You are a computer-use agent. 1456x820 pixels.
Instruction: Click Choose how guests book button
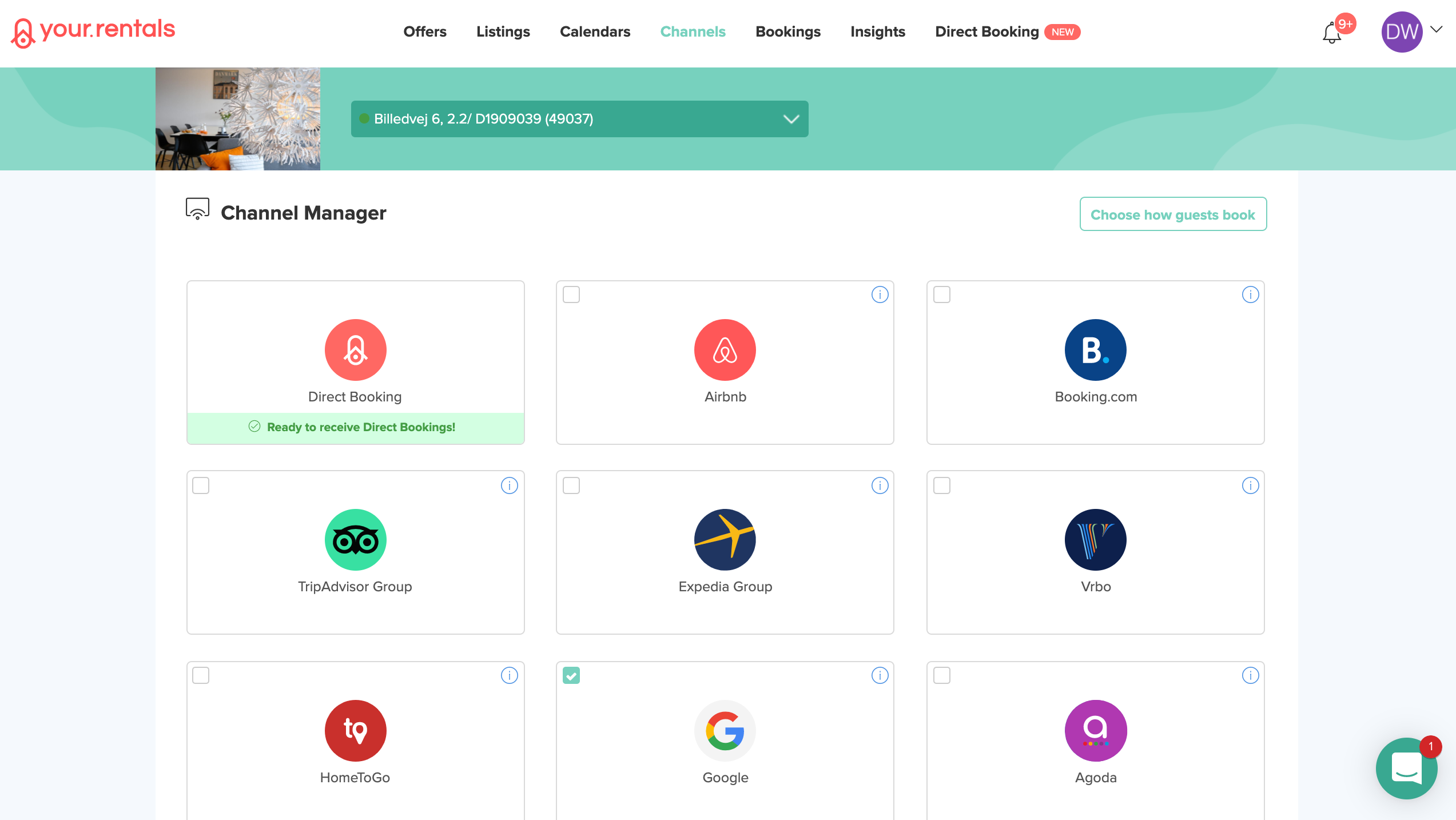(1172, 214)
